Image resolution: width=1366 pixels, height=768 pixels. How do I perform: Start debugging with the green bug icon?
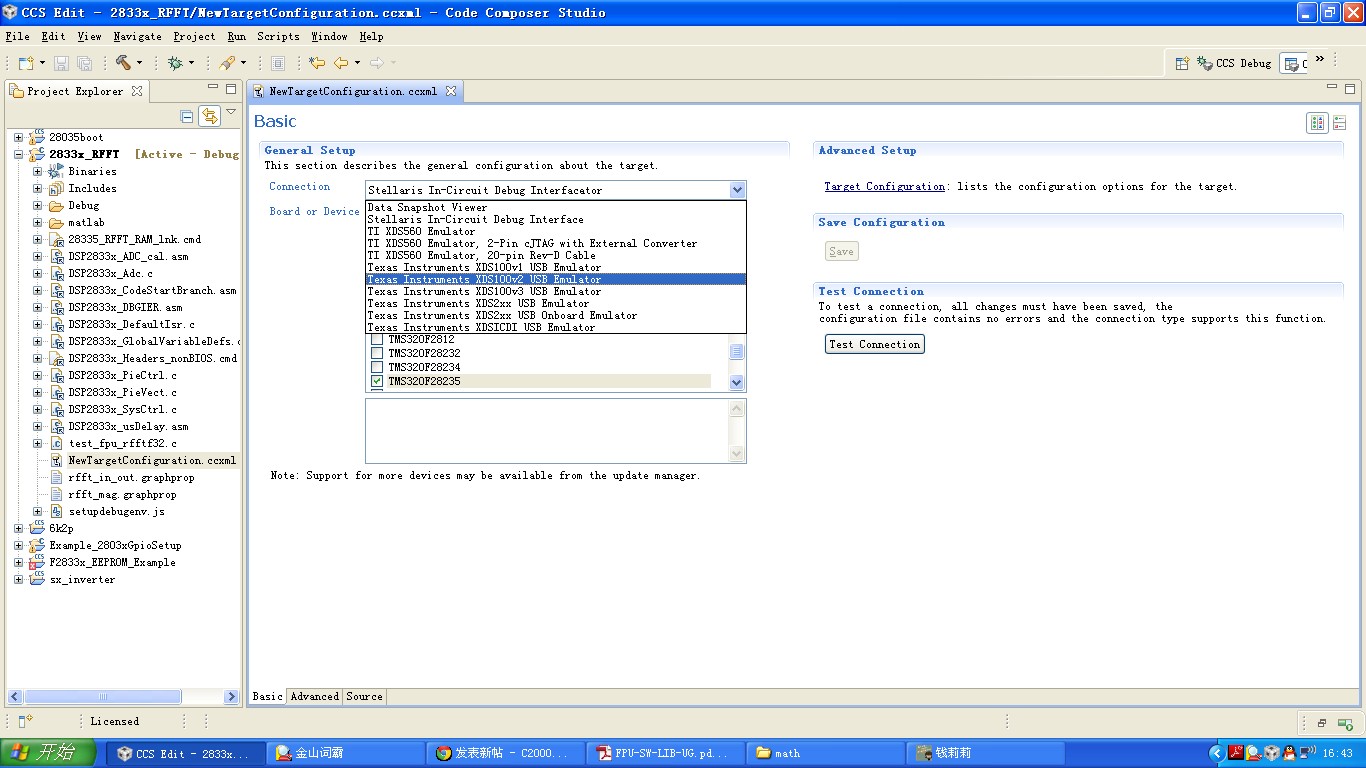(175, 63)
